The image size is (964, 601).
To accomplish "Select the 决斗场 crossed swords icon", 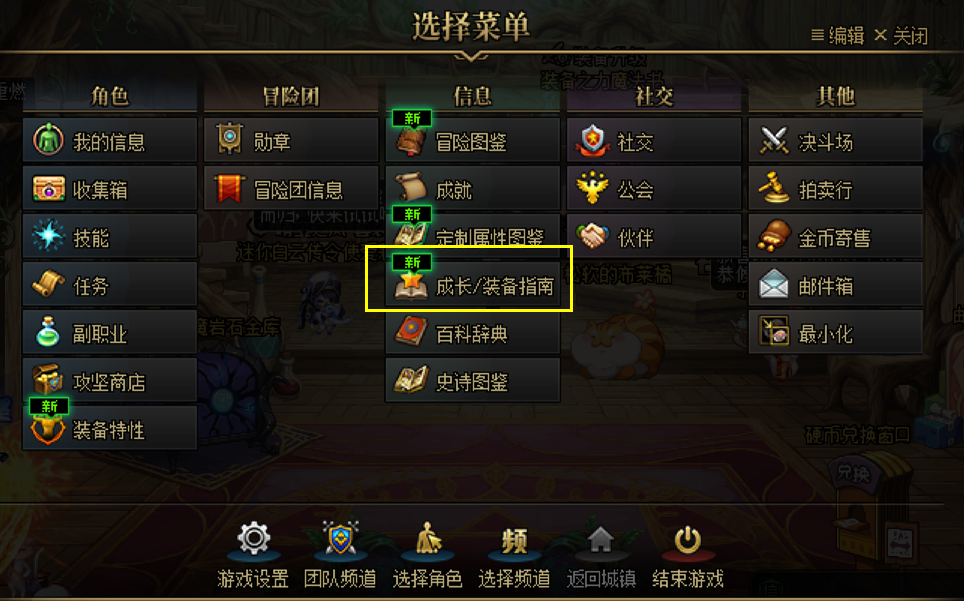I will tap(773, 141).
